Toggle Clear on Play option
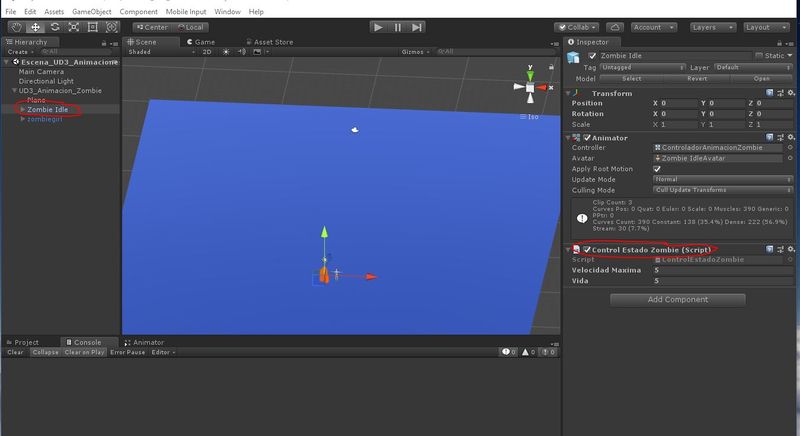The image size is (800, 436). coord(84,352)
